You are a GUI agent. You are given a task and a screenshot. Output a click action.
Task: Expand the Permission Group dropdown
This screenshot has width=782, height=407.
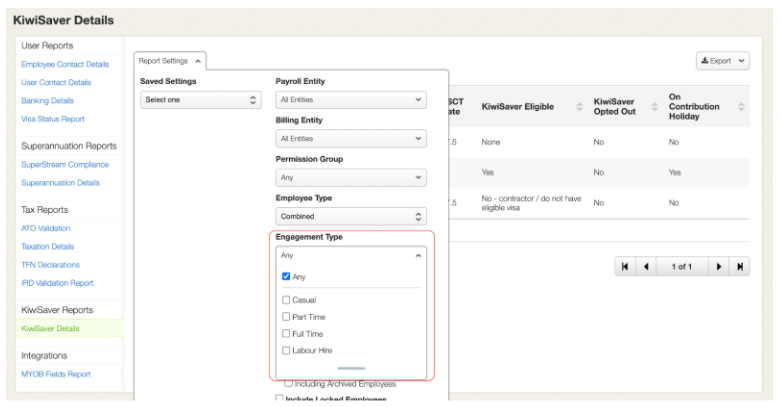[351, 178]
